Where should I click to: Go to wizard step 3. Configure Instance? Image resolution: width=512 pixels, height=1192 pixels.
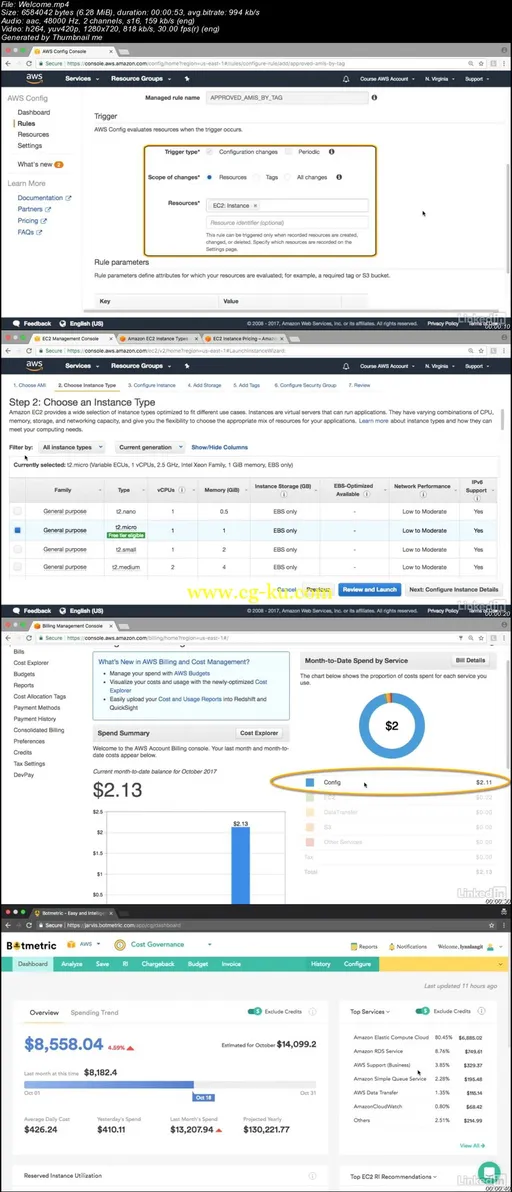[x=152, y=385]
